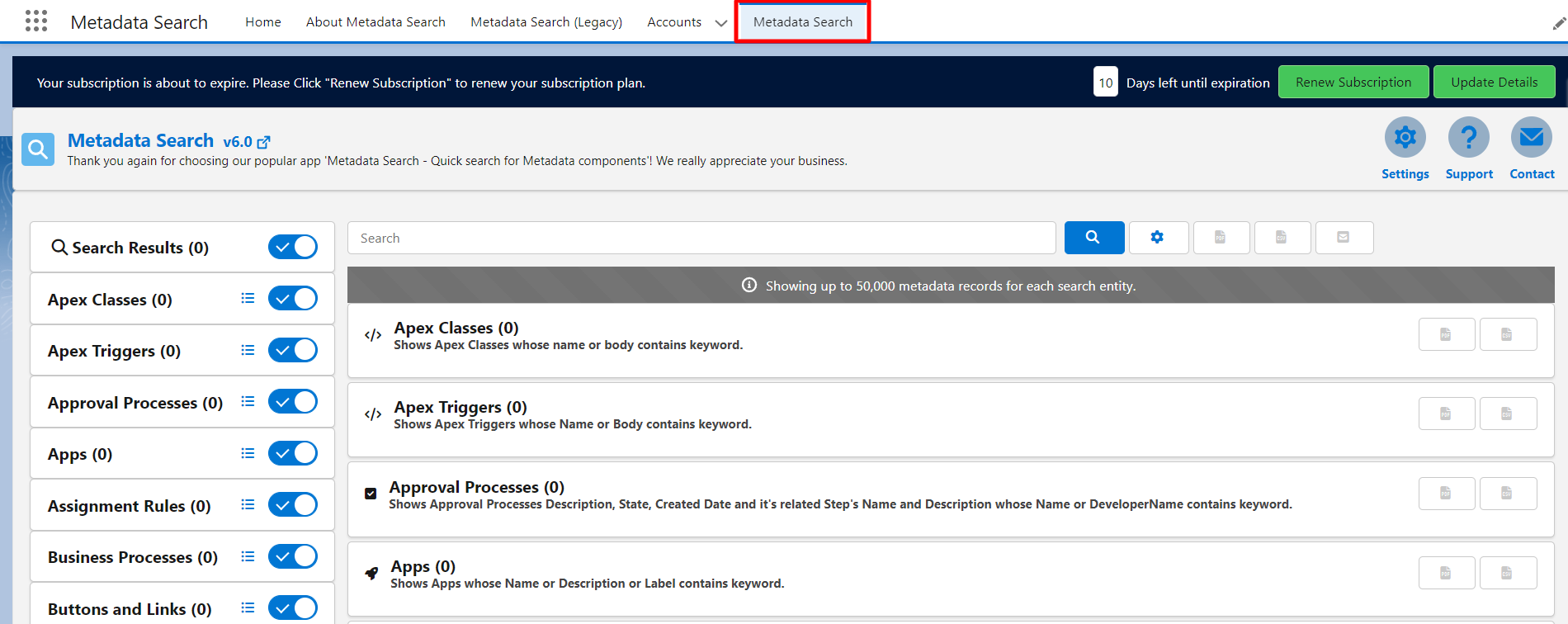Export Apex Classes results as CSV
1568x624 pixels.
1509,334
